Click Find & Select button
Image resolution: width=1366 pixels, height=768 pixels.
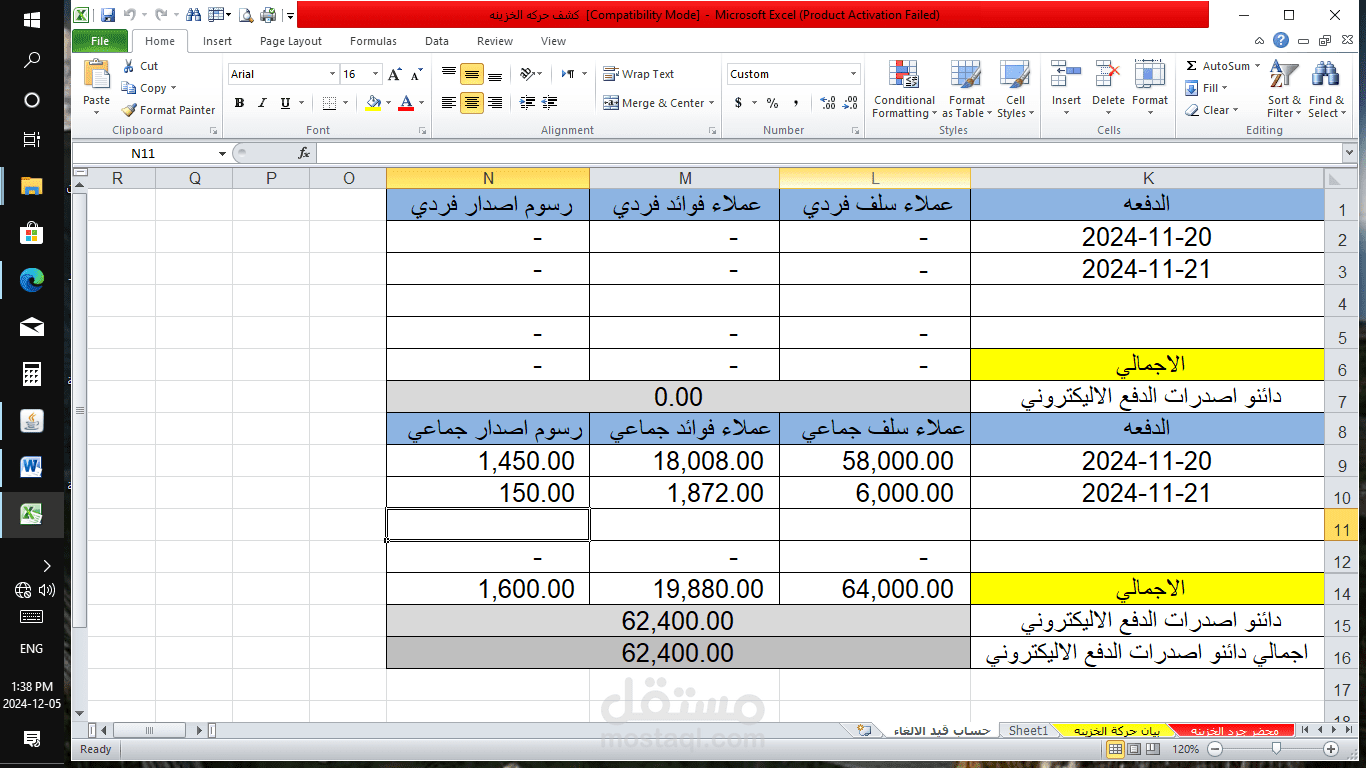1326,90
